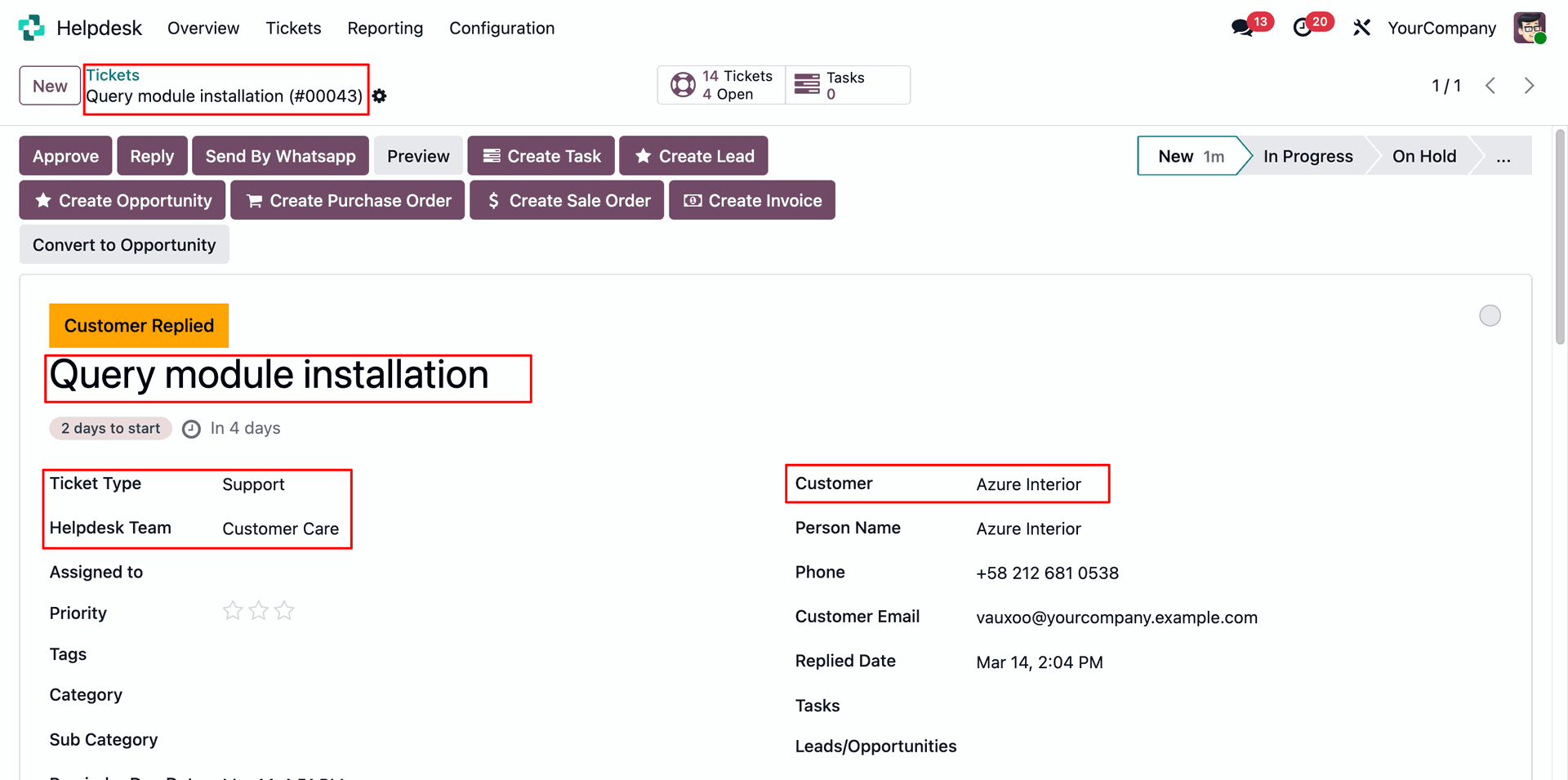Click the Create Sale Order button
Image resolution: width=1568 pixels, height=780 pixels.
pyautogui.click(x=567, y=200)
